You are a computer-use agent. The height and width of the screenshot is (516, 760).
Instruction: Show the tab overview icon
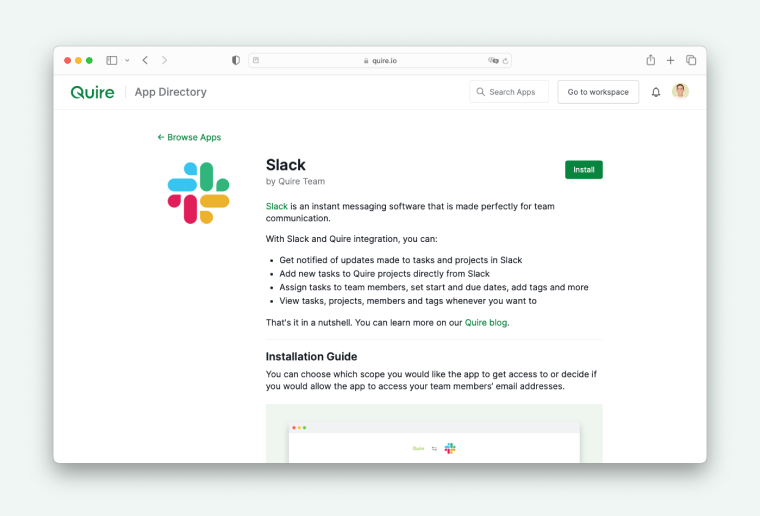point(691,60)
